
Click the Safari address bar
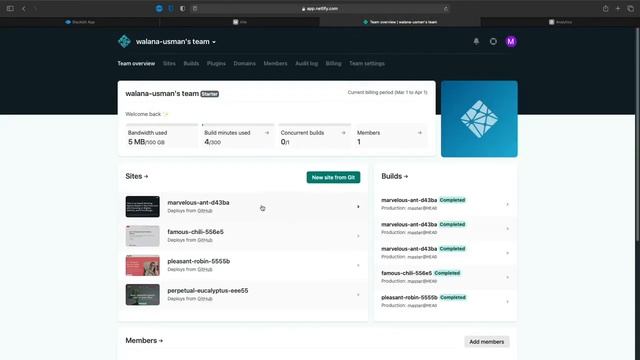(320, 8)
